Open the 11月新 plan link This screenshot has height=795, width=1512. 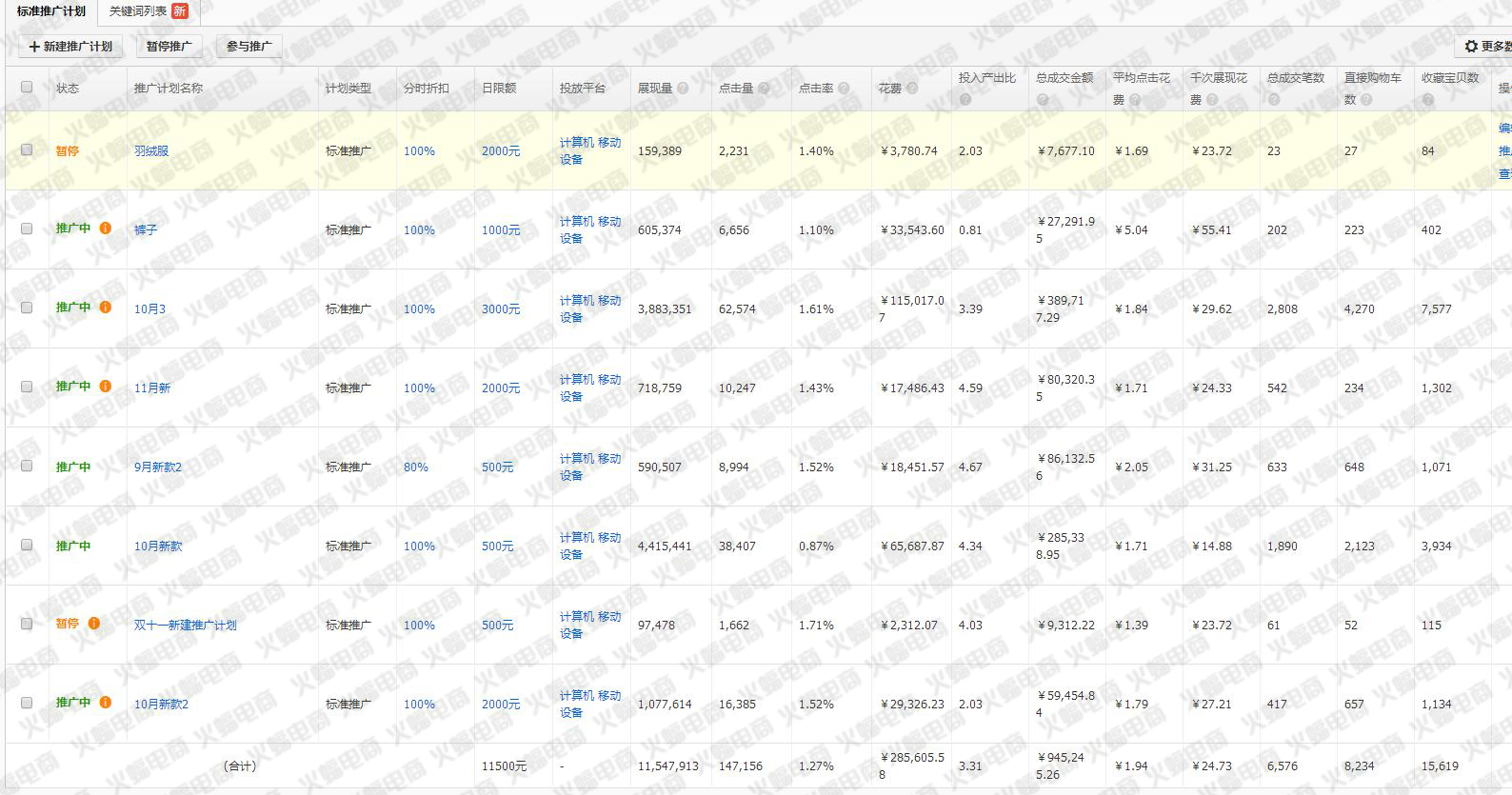click(152, 388)
